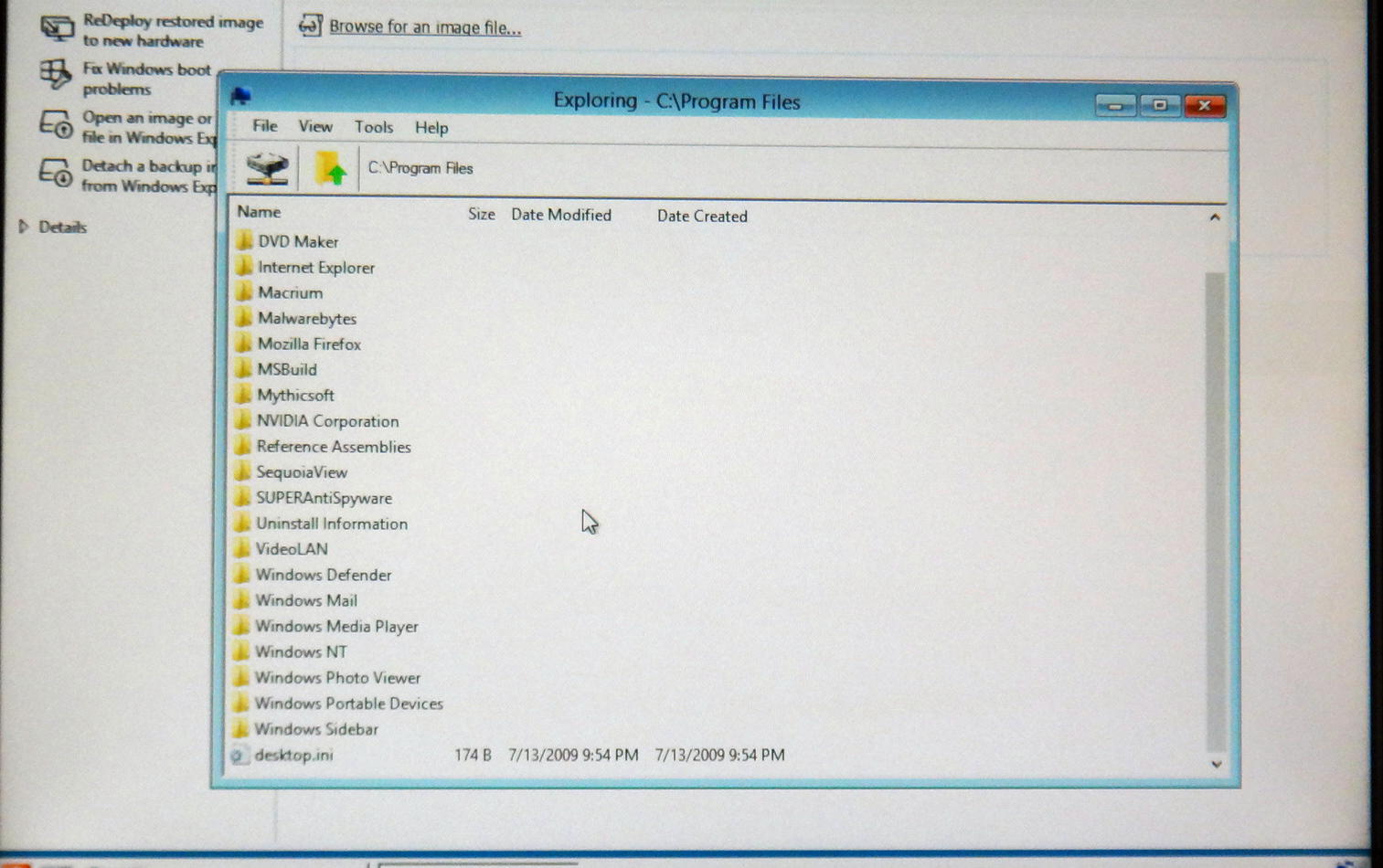
Task: Click the Fix Windows boot problems icon
Action: (56, 75)
